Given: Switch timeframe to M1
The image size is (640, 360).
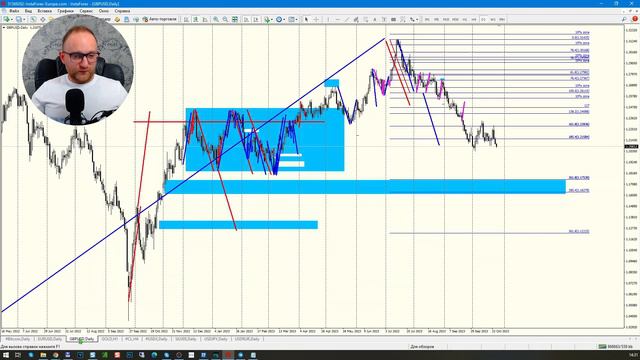Looking at the screenshot, I should pos(427,19).
